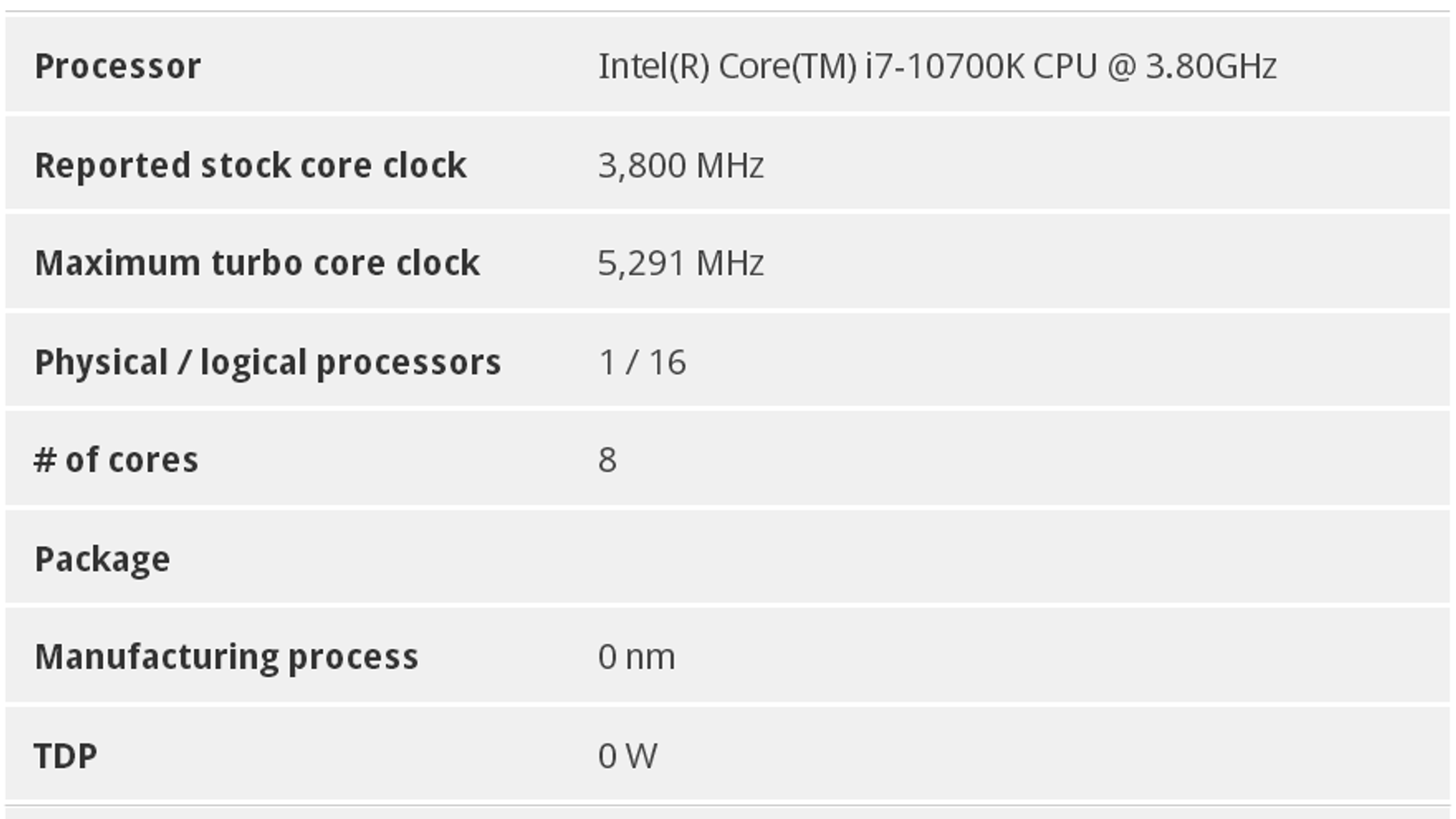Select the 0 nm manufacturing process value
The width and height of the screenshot is (1456, 819).
coord(636,657)
